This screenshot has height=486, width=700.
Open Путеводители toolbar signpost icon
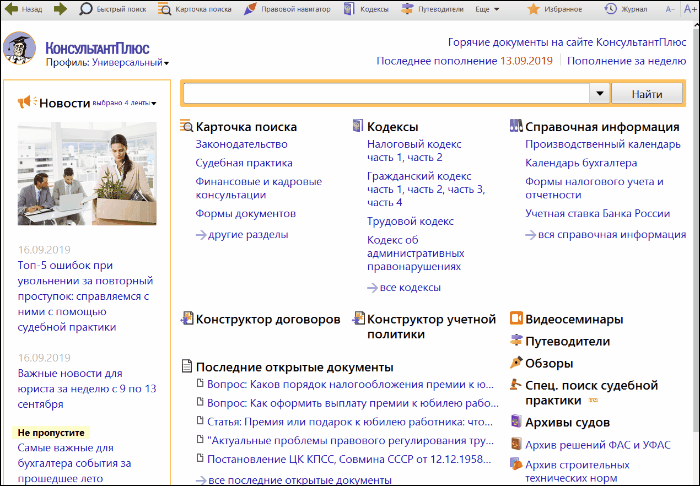click(x=407, y=9)
